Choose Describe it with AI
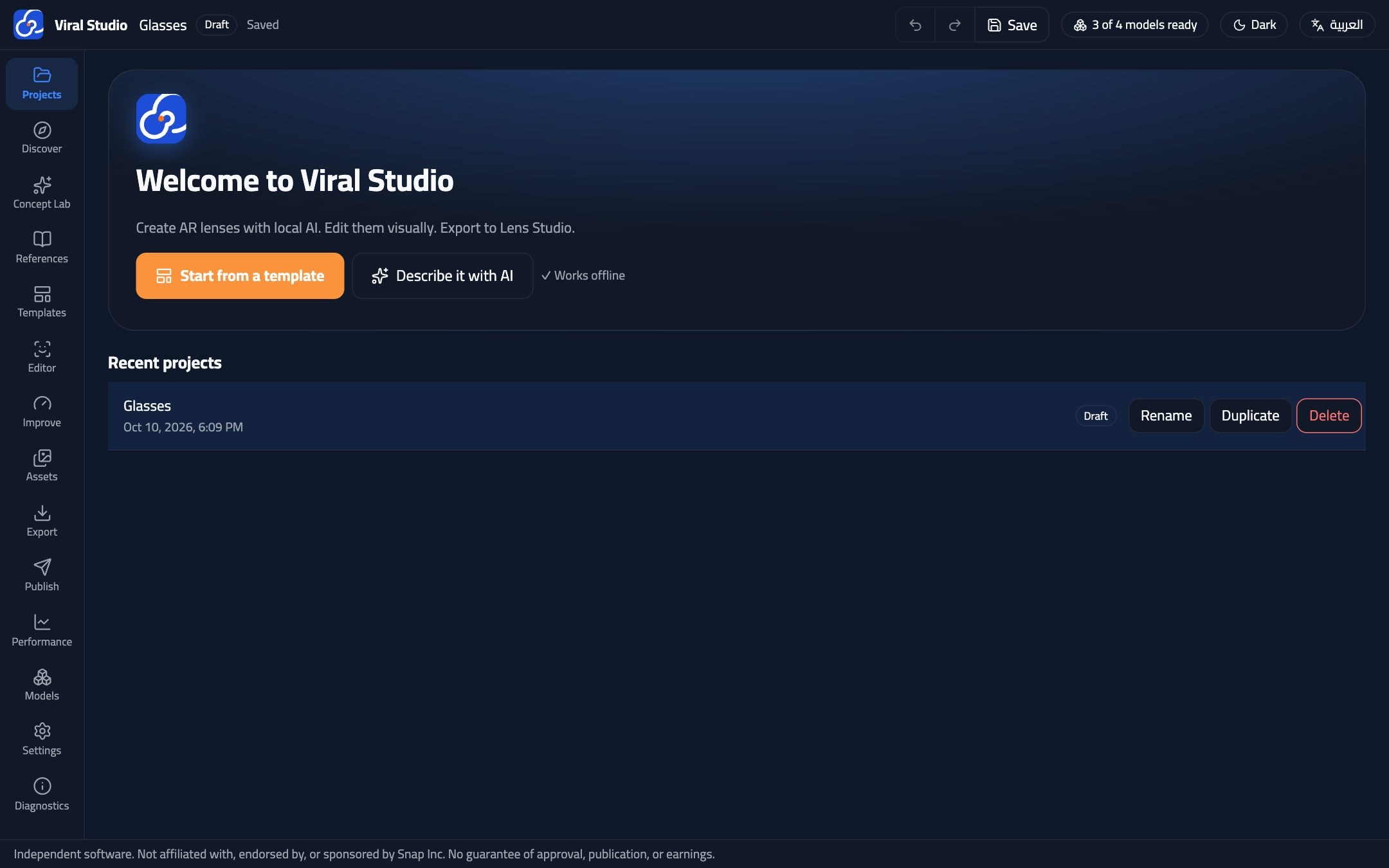 click(x=442, y=276)
